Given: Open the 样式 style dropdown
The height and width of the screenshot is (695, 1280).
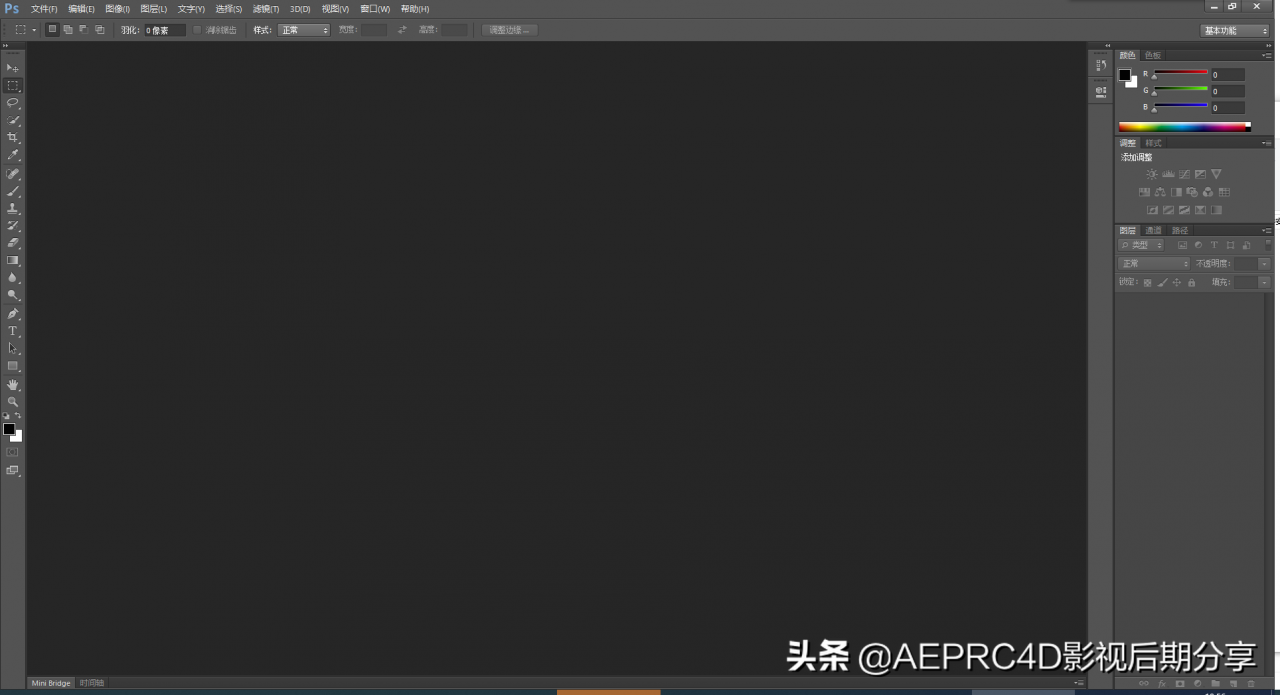Looking at the screenshot, I should click(304, 30).
